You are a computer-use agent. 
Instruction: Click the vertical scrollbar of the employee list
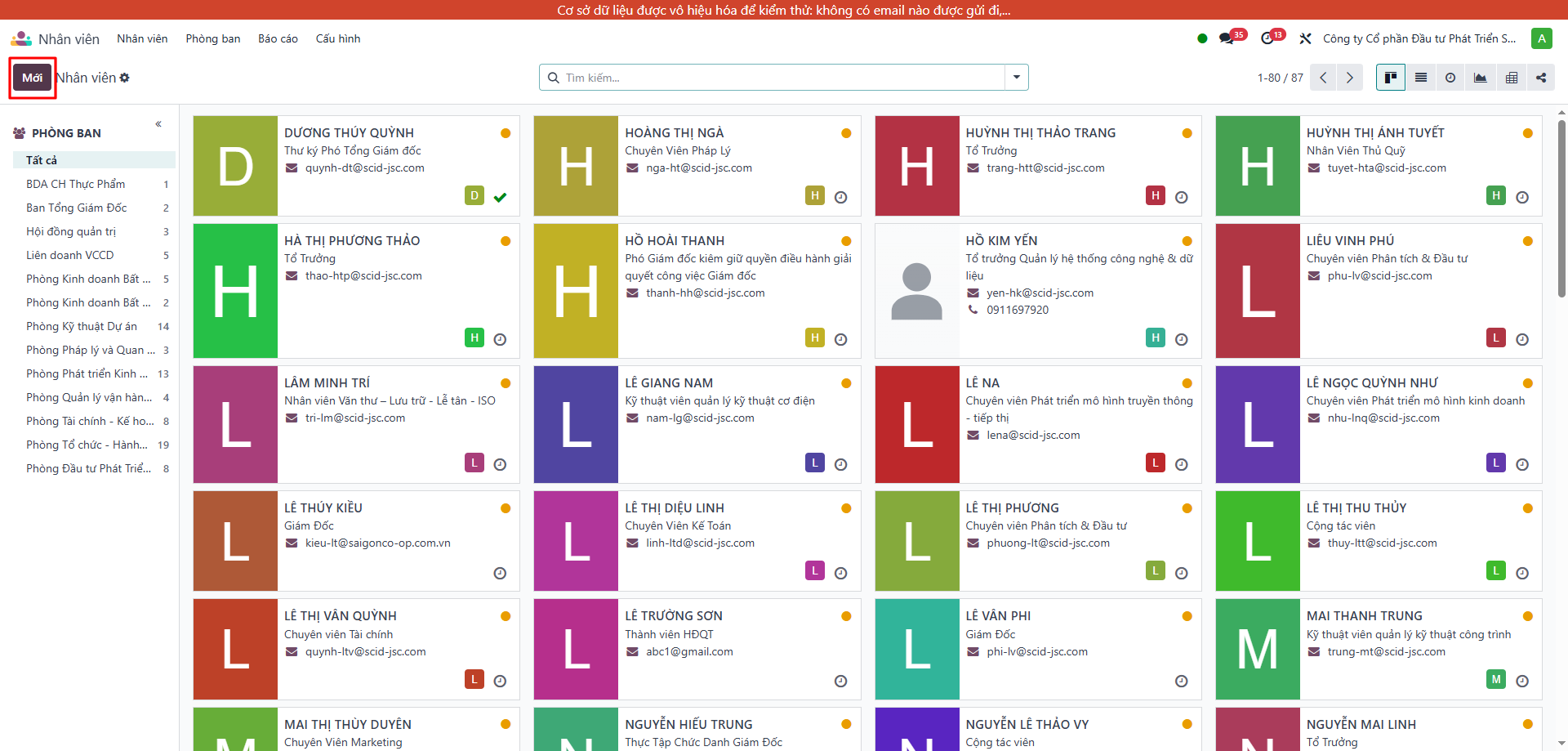(1561, 208)
